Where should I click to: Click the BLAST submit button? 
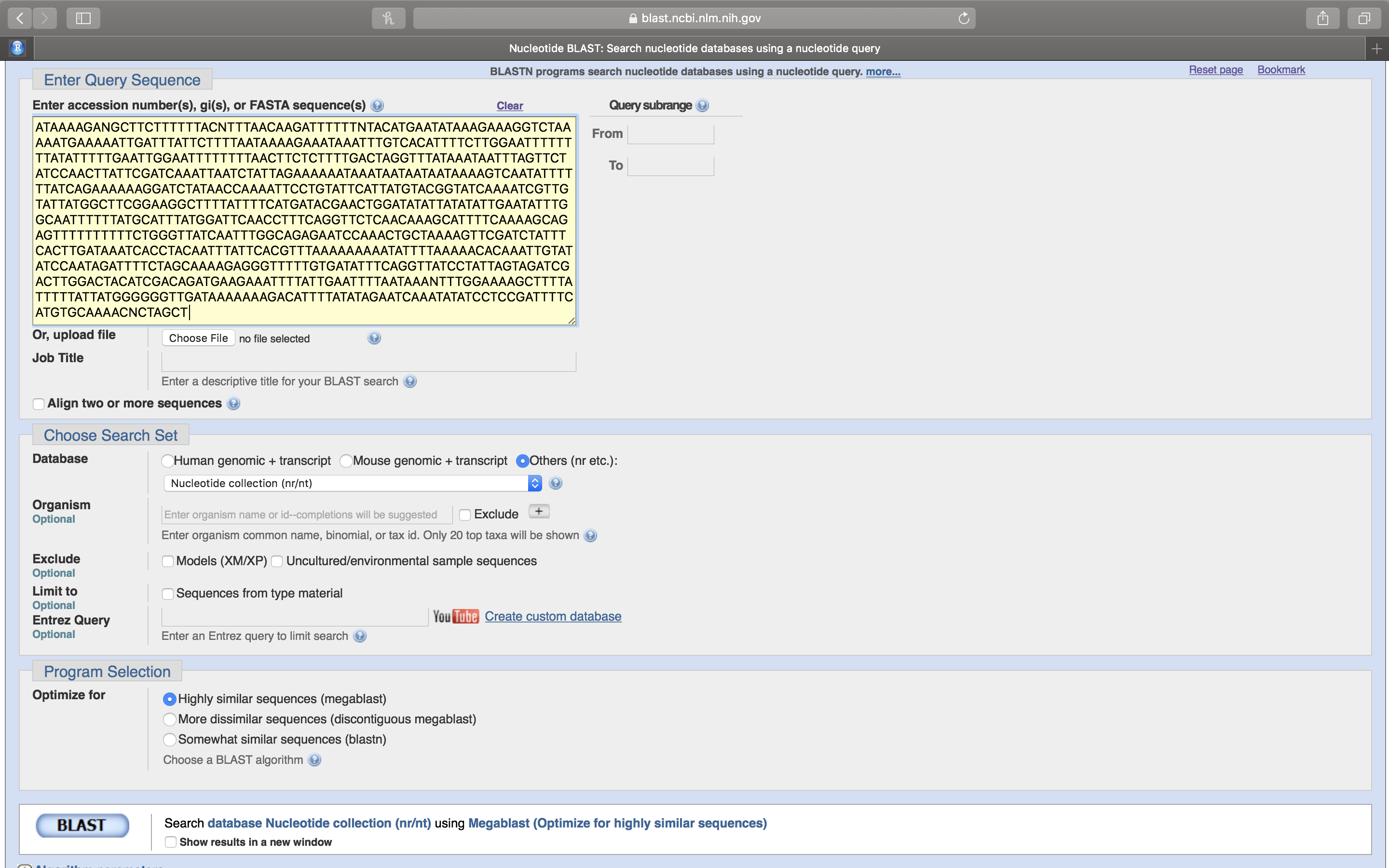pyautogui.click(x=83, y=824)
